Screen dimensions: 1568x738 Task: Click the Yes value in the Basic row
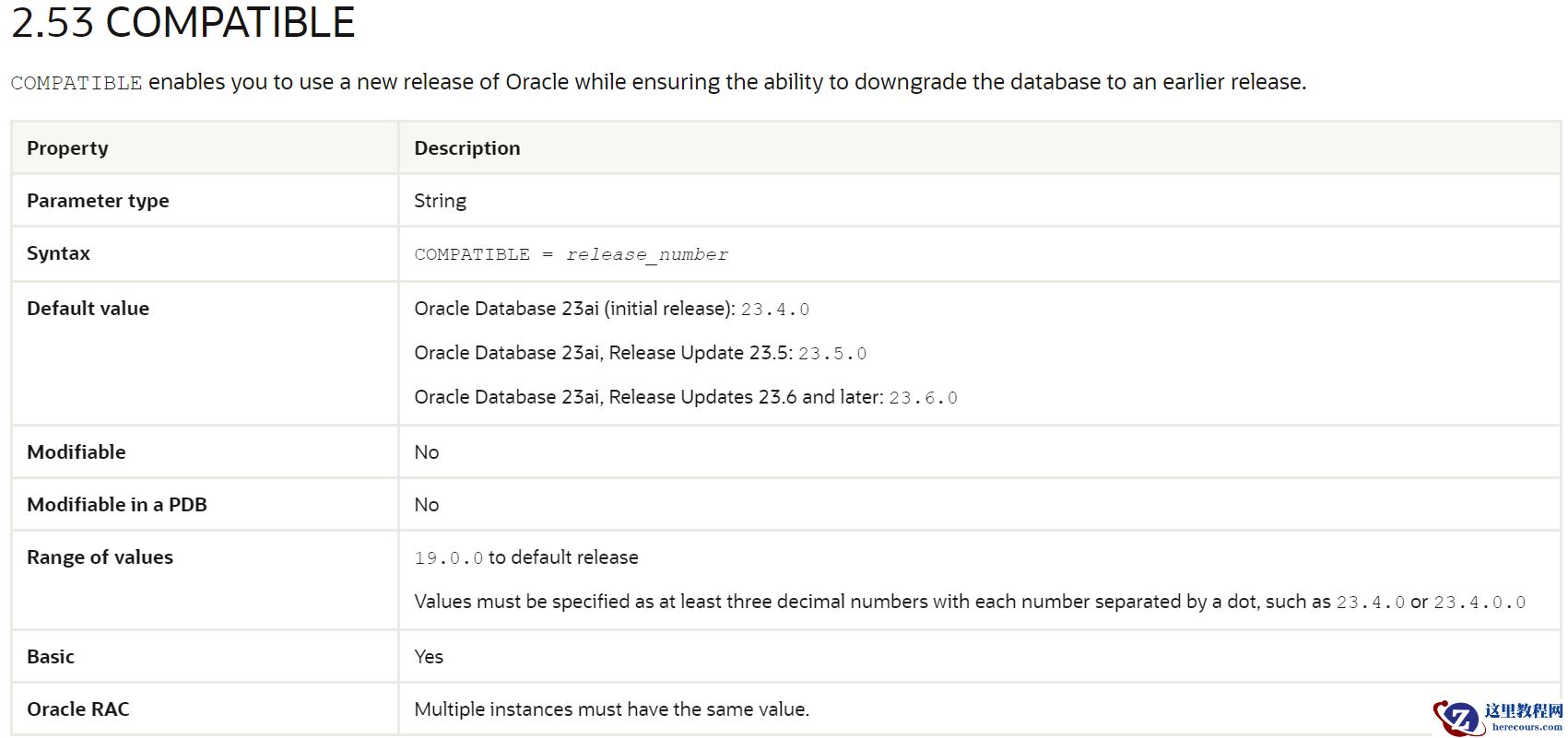click(428, 657)
